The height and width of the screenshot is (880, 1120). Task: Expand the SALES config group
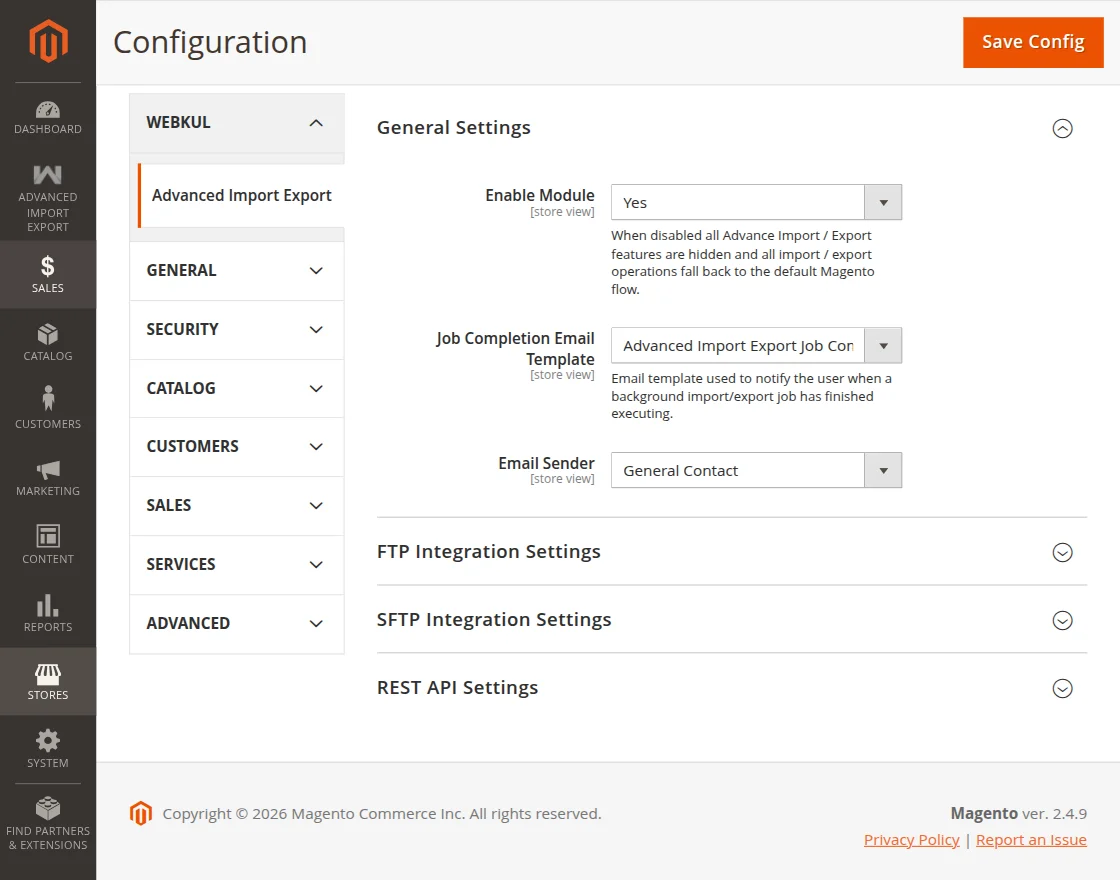tap(236, 506)
